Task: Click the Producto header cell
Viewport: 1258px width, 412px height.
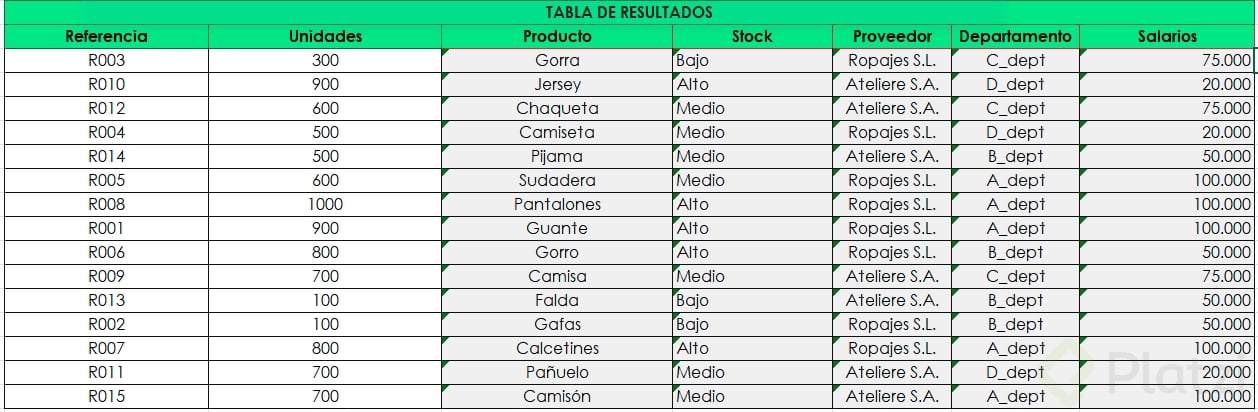Action: pos(557,36)
